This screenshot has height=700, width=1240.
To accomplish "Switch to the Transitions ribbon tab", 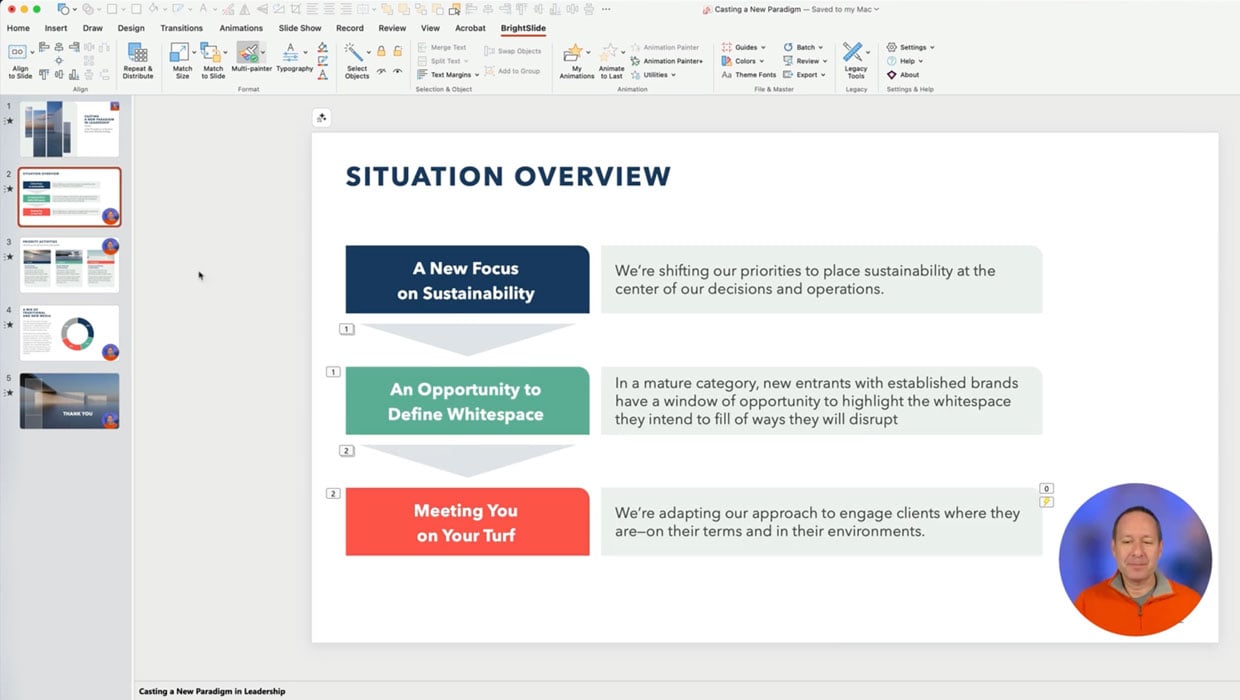I will (x=181, y=28).
